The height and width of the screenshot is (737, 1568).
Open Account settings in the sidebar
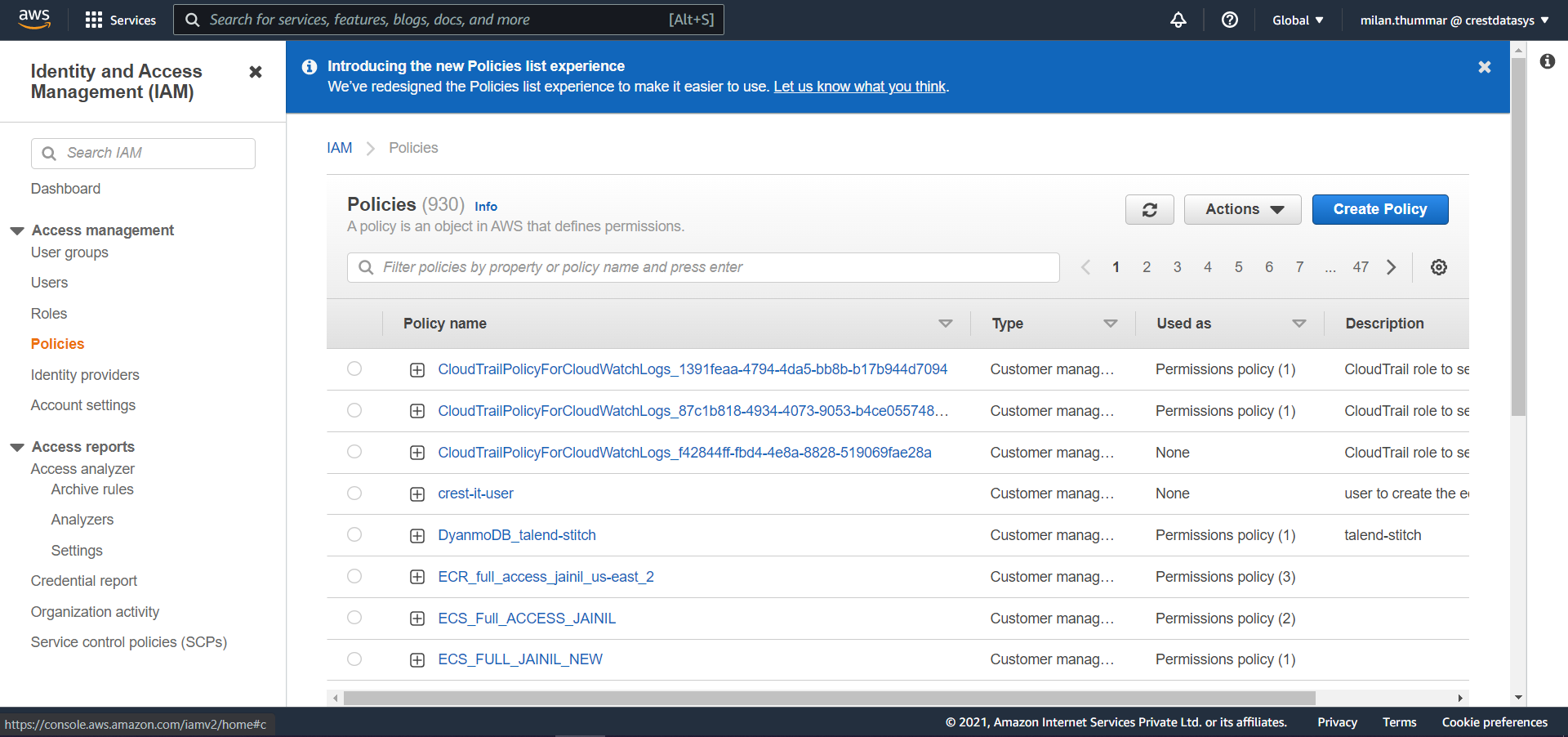83,405
